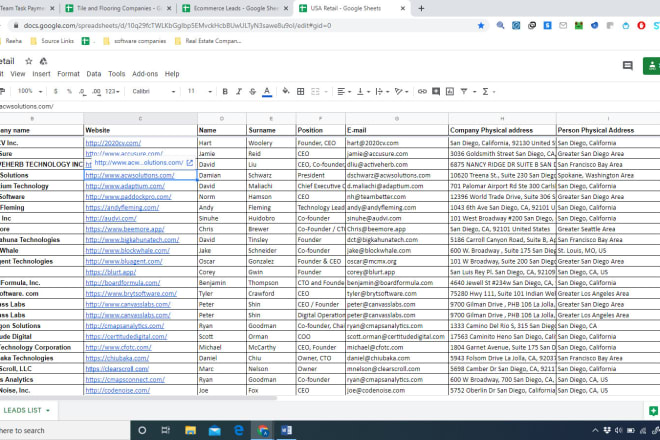
Task: Click the vertical align icon
Action: point(360,91)
